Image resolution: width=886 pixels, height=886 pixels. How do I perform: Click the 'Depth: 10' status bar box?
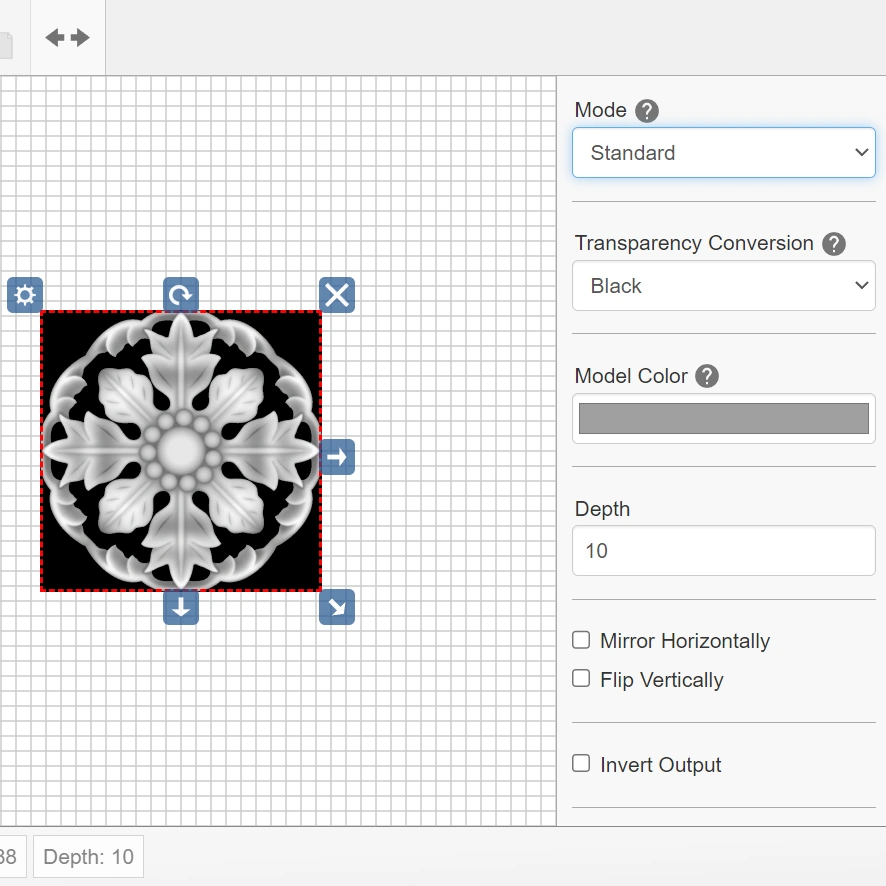[x=89, y=857]
